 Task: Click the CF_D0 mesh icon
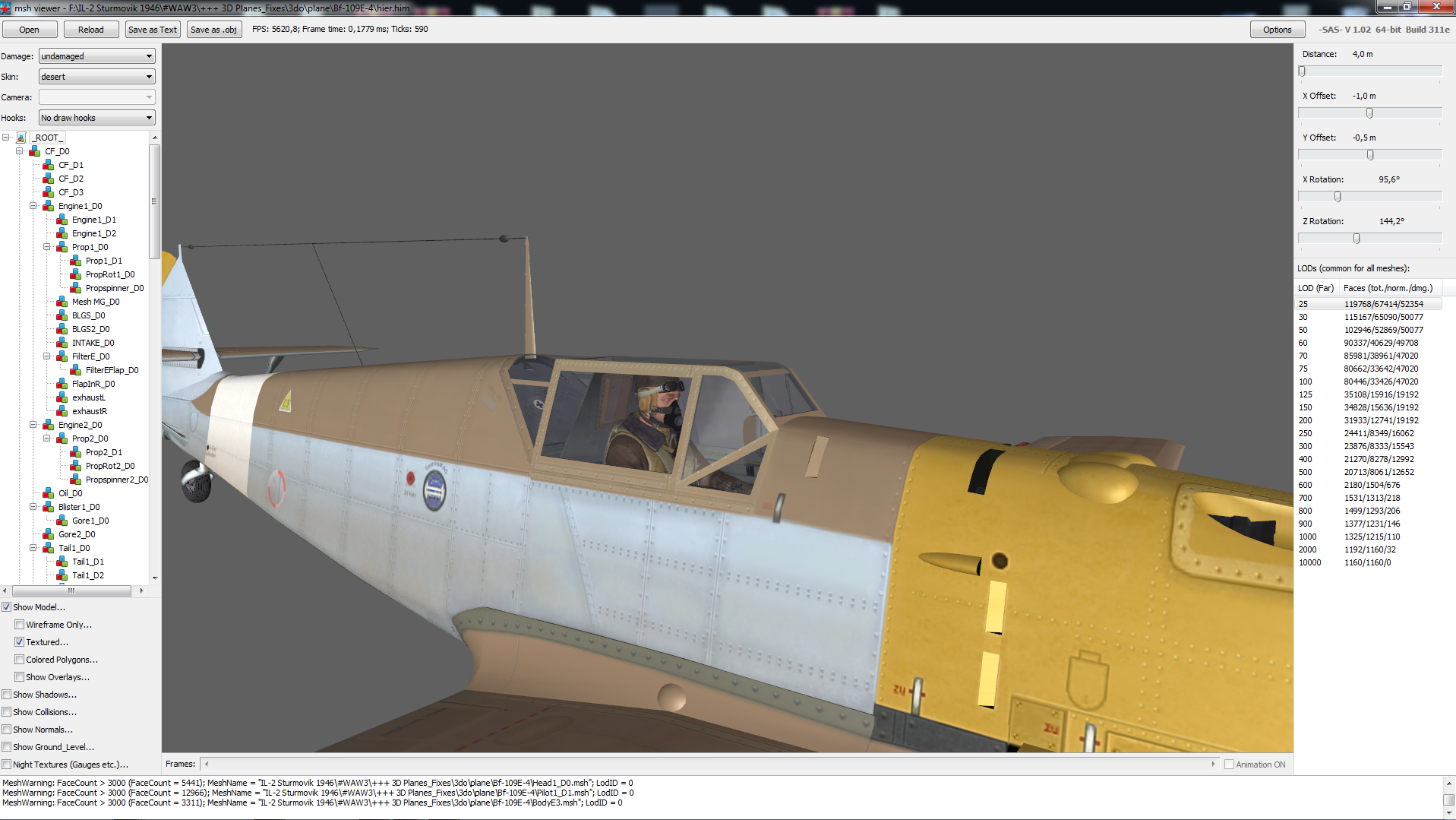click(34, 151)
